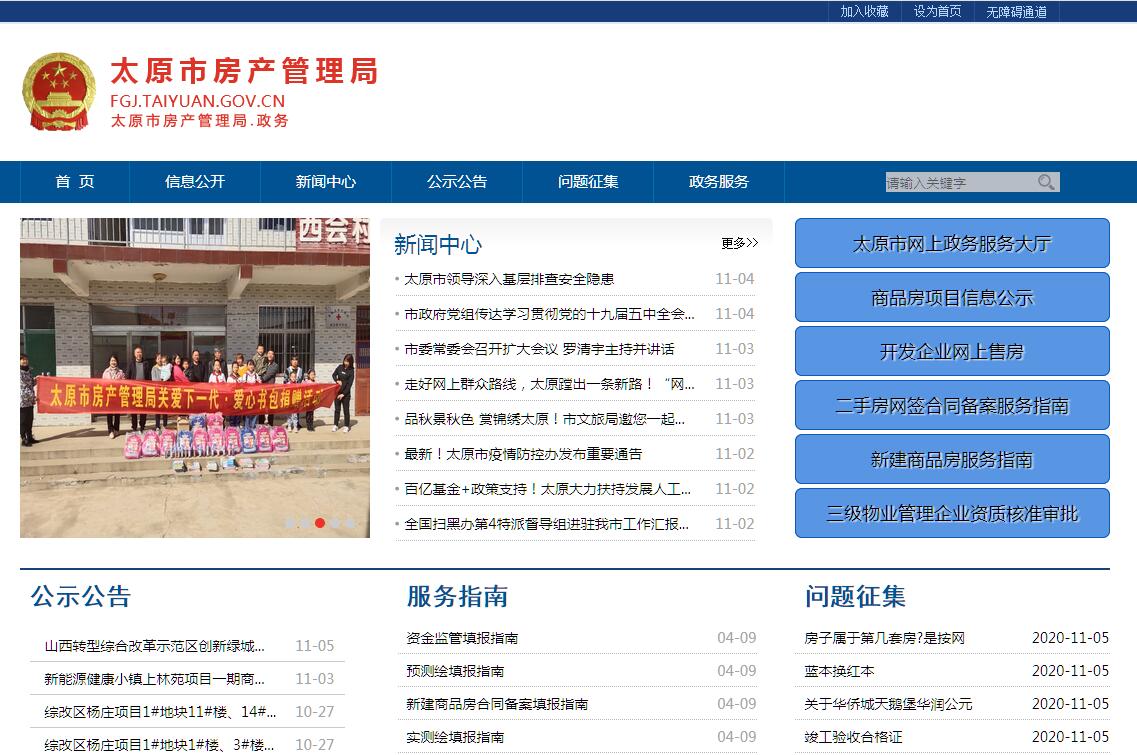Screen dimensions: 1137x755
Task: Go to 首页 in navigation bar
Action: [x=75, y=182]
